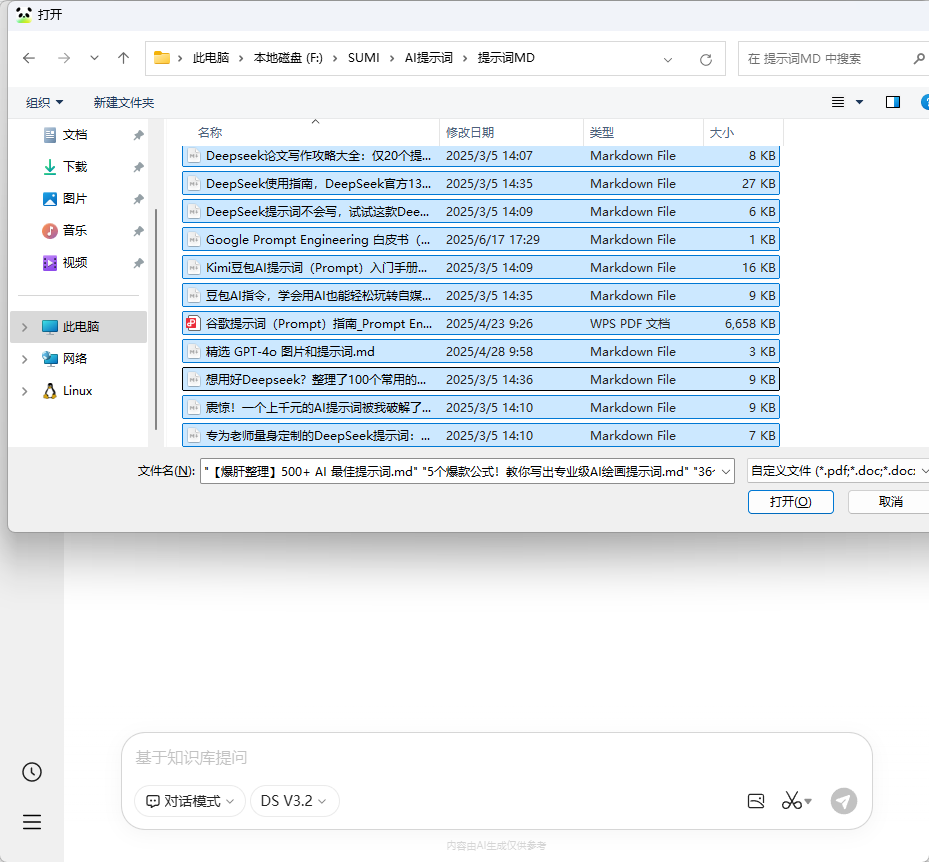Open the 对话模式 mode dropdown
Image resolution: width=929 pixels, height=862 pixels.
[x=190, y=801]
